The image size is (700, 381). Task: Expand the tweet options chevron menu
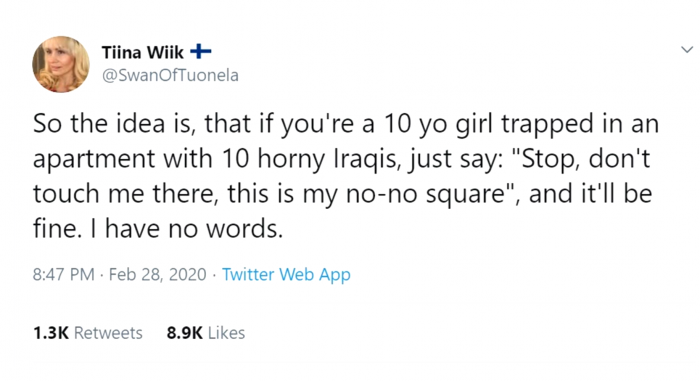tap(687, 49)
